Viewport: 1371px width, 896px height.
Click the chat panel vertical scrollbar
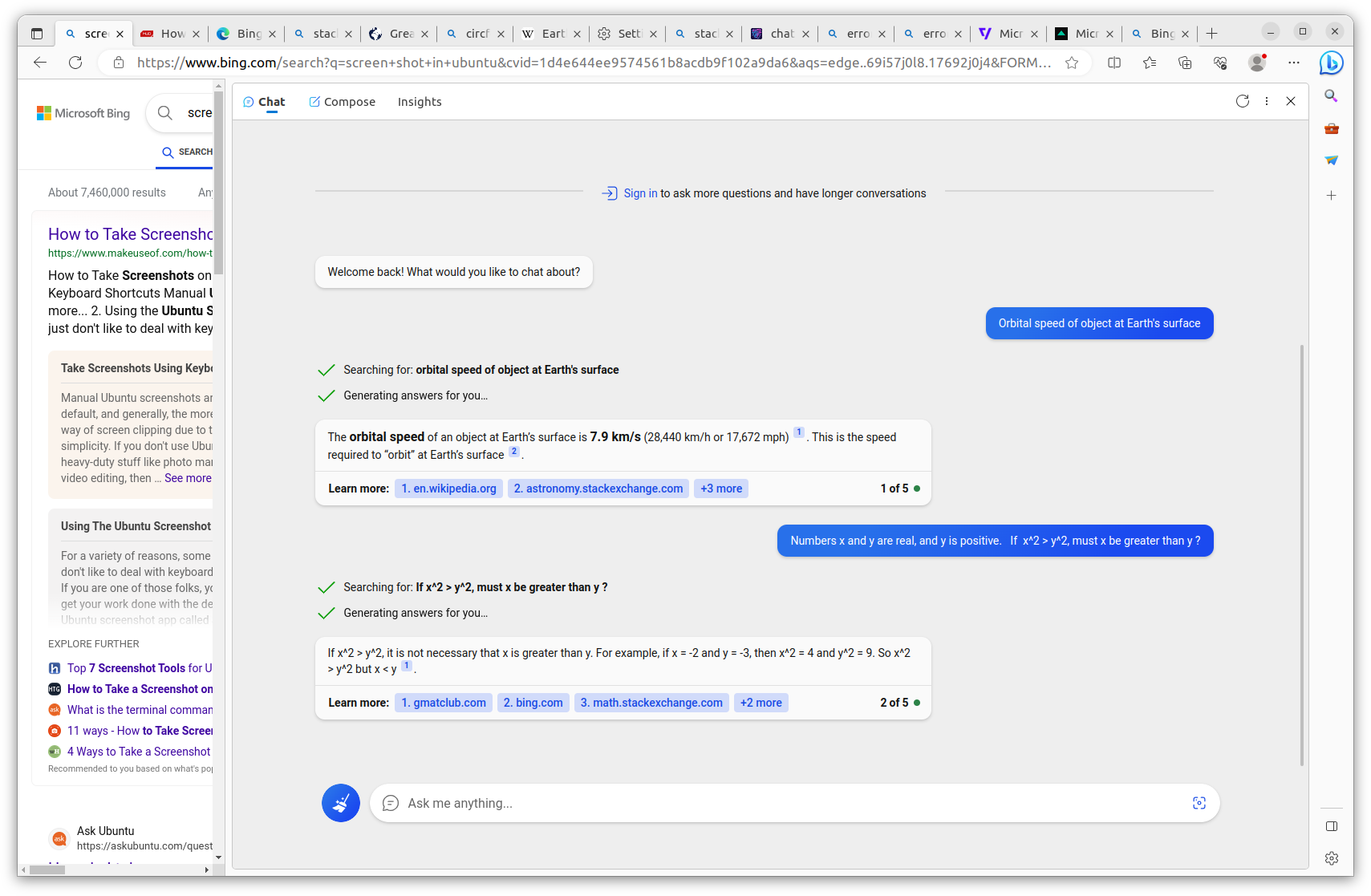click(1301, 553)
